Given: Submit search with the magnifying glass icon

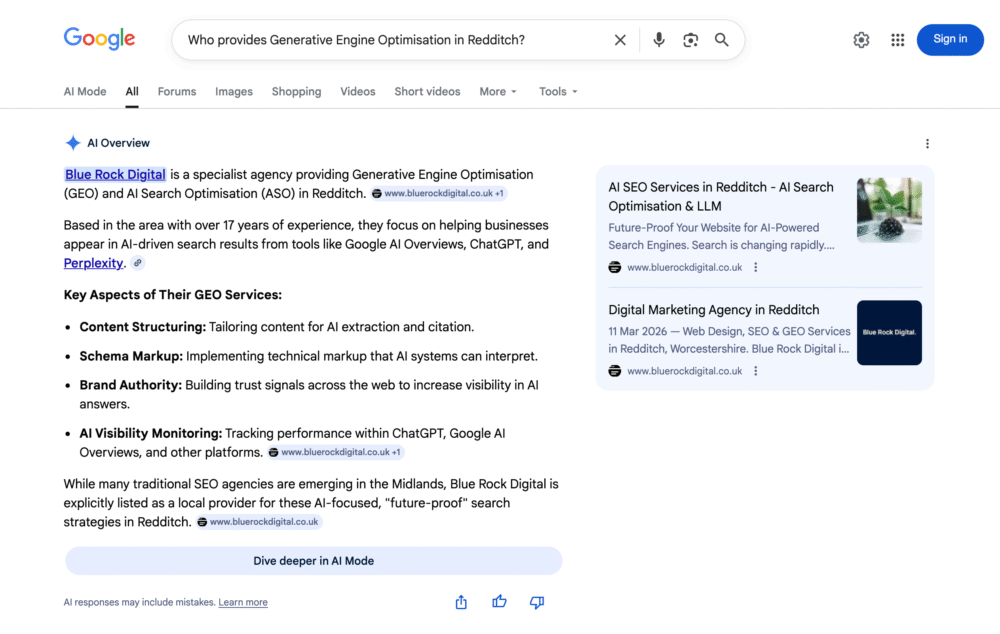Looking at the screenshot, I should pyautogui.click(x=721, y=40).
